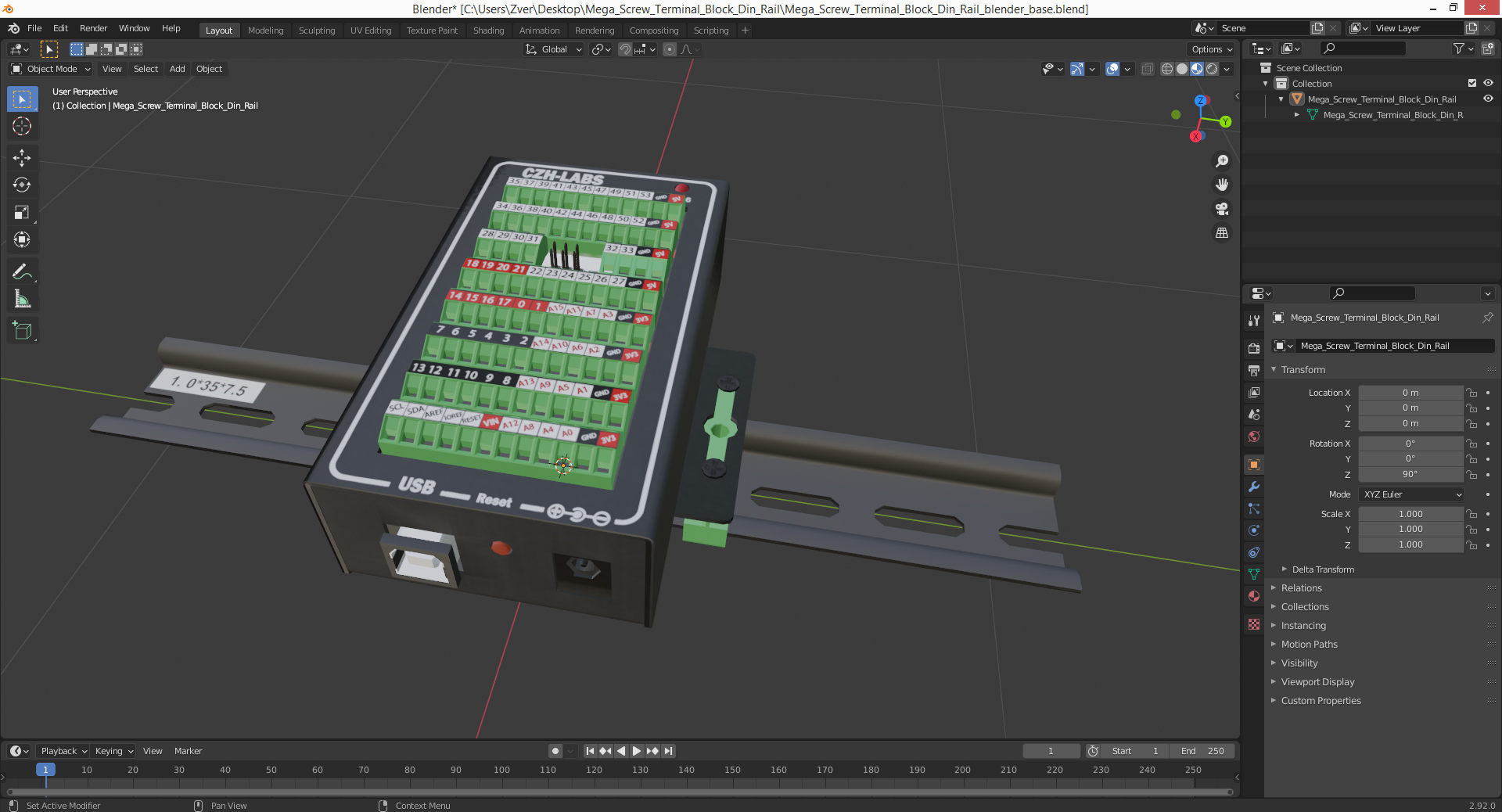Screen dimensions: 1502x812
Task: Open the Options dropdown
Action: (1212, 49)
